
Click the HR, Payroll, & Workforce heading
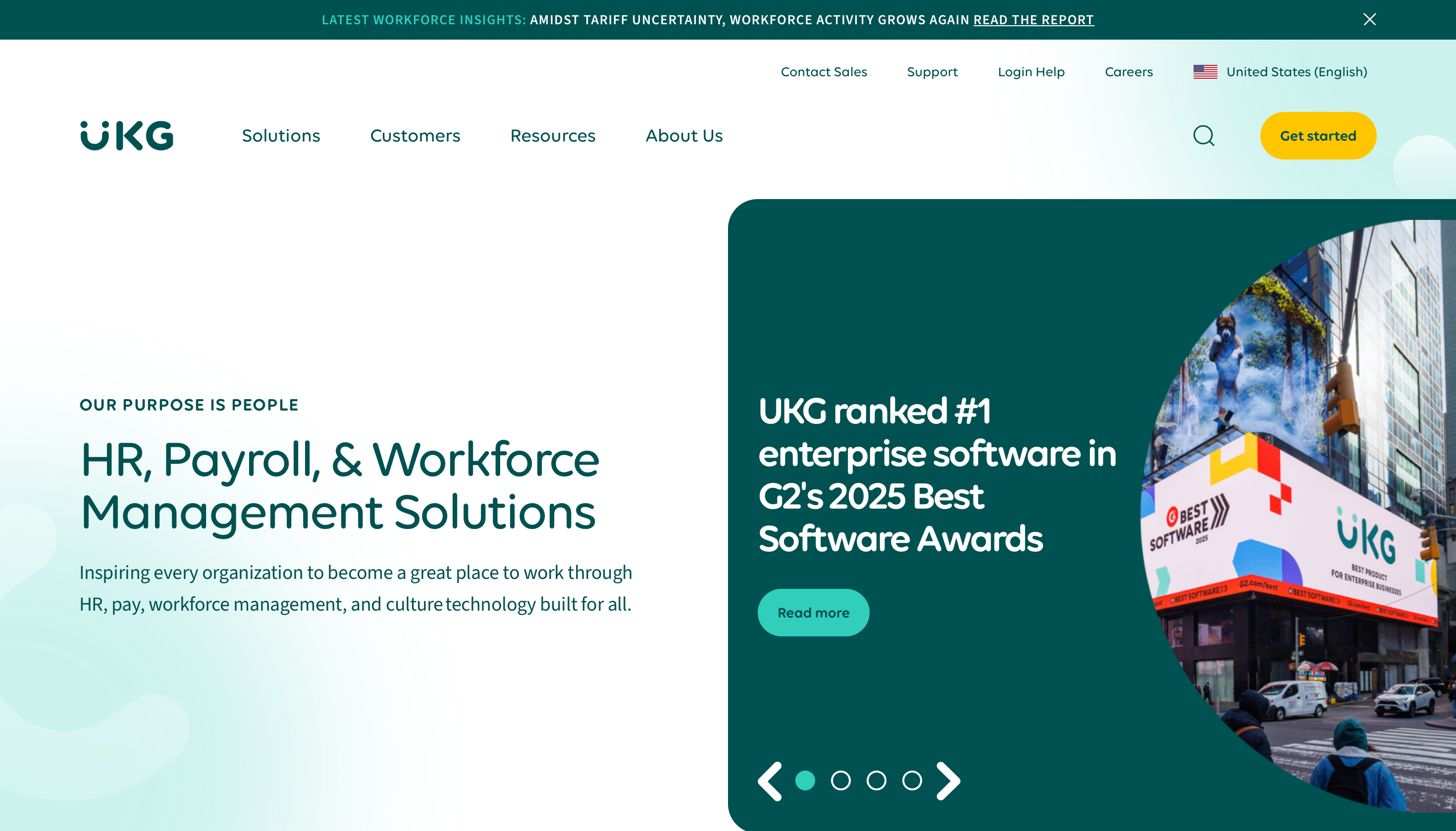tap(340, 485)
